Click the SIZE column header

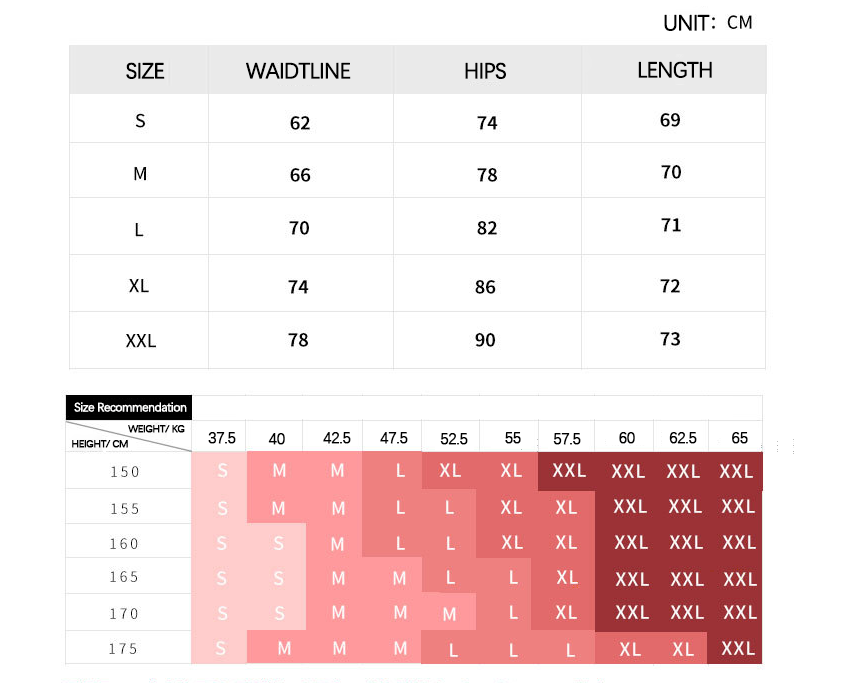(x=145, y=71)
